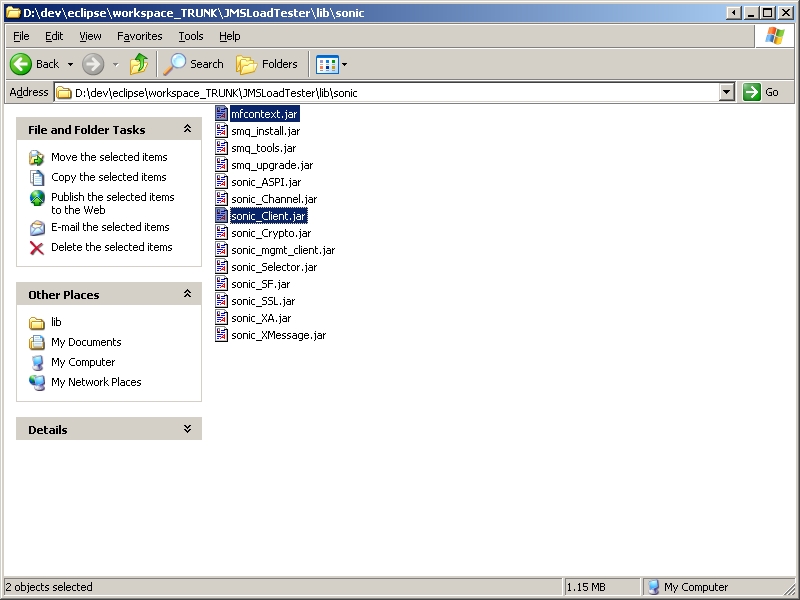Click Delete the selected items
The width and height of the screenshot is (800, 600).
(x=112, y=247)
